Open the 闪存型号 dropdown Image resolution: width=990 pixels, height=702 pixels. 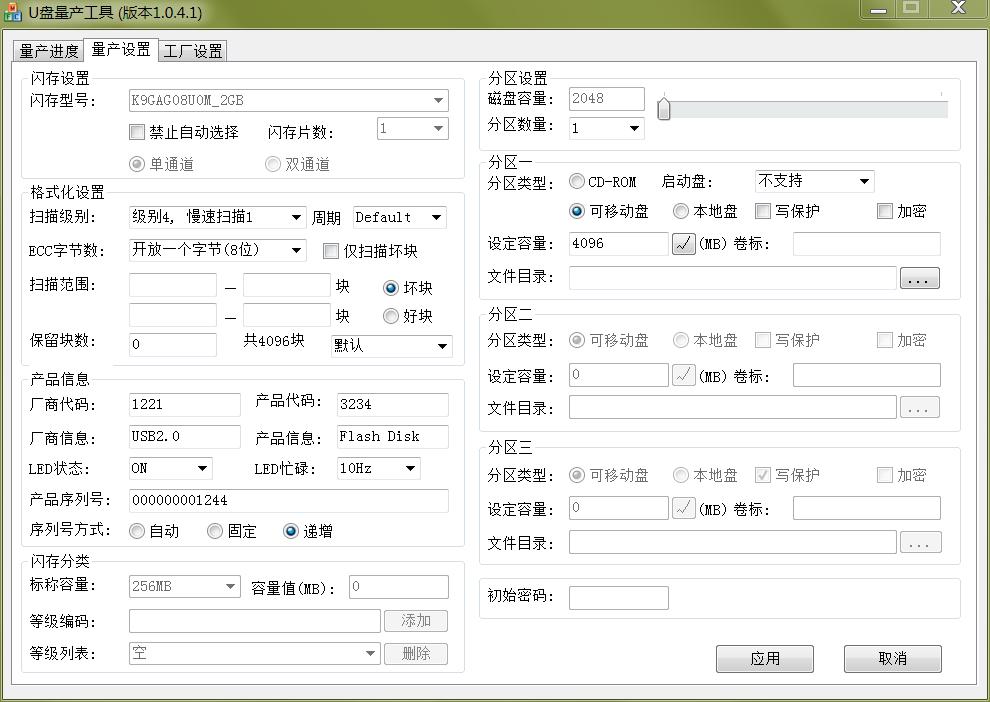[x=289, y=100]
